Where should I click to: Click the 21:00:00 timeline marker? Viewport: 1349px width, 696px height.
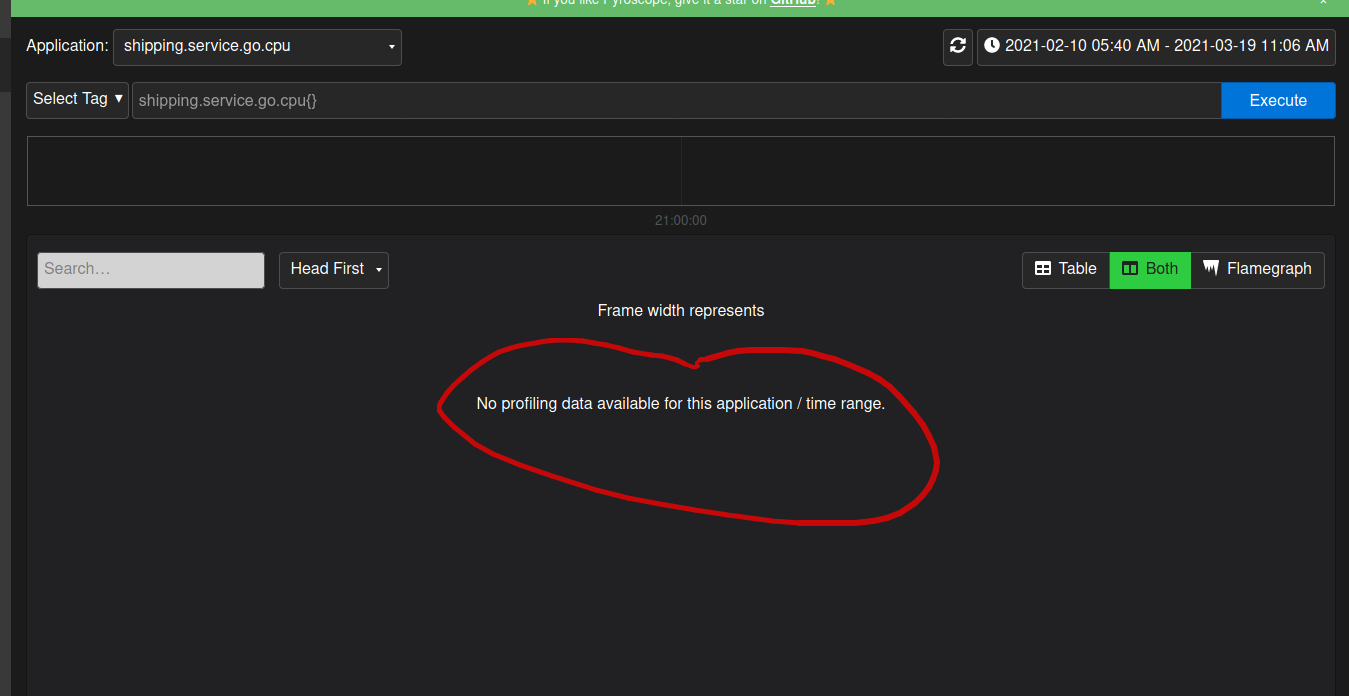pos(680,220)
